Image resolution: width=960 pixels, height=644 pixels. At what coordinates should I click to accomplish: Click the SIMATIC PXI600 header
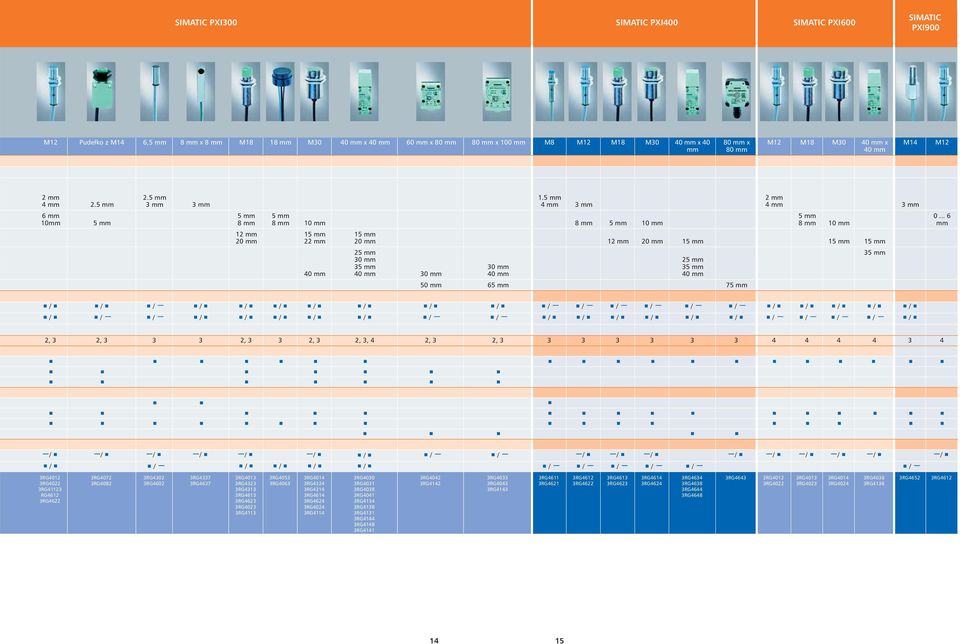point(824,23)
